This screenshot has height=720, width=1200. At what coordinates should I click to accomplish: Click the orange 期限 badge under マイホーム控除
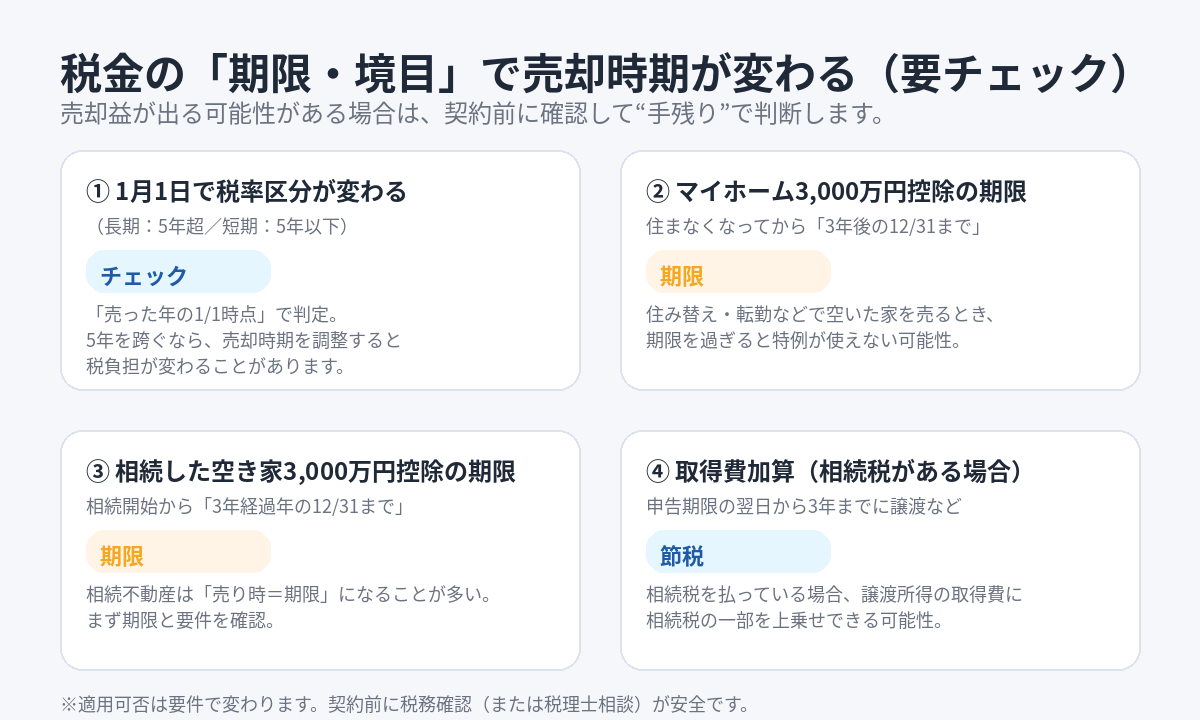point(738,273)
